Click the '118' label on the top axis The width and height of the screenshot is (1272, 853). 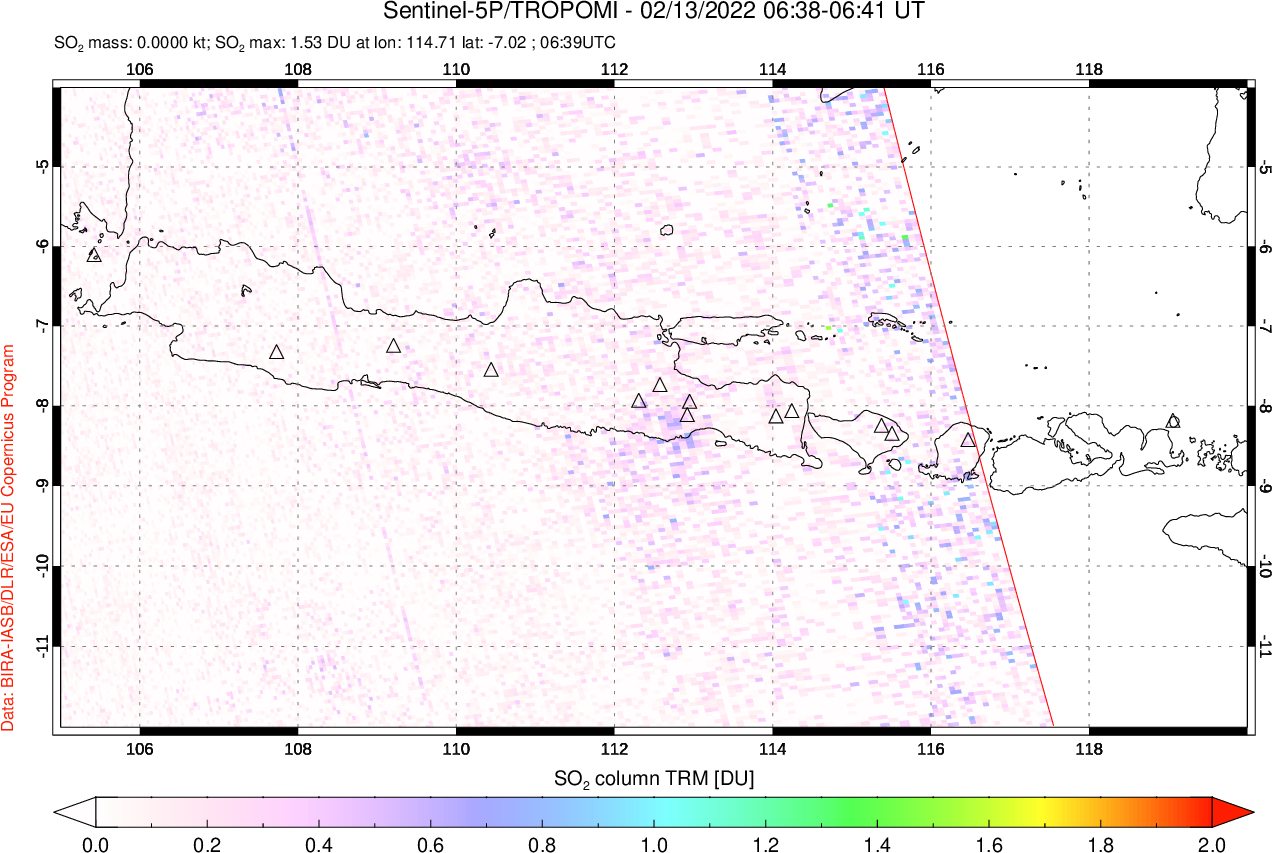point(1088,69)
